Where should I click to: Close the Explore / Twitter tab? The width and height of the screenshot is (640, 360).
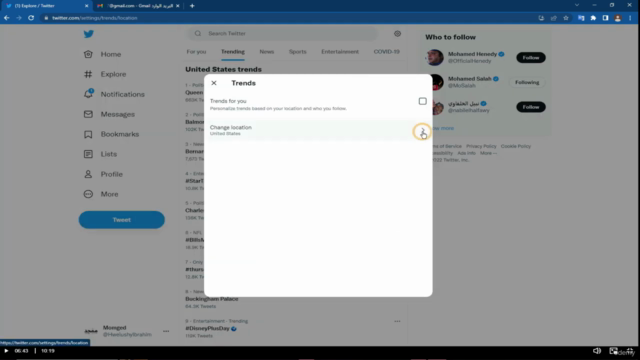pyautogui.click(x=87, y=6)
